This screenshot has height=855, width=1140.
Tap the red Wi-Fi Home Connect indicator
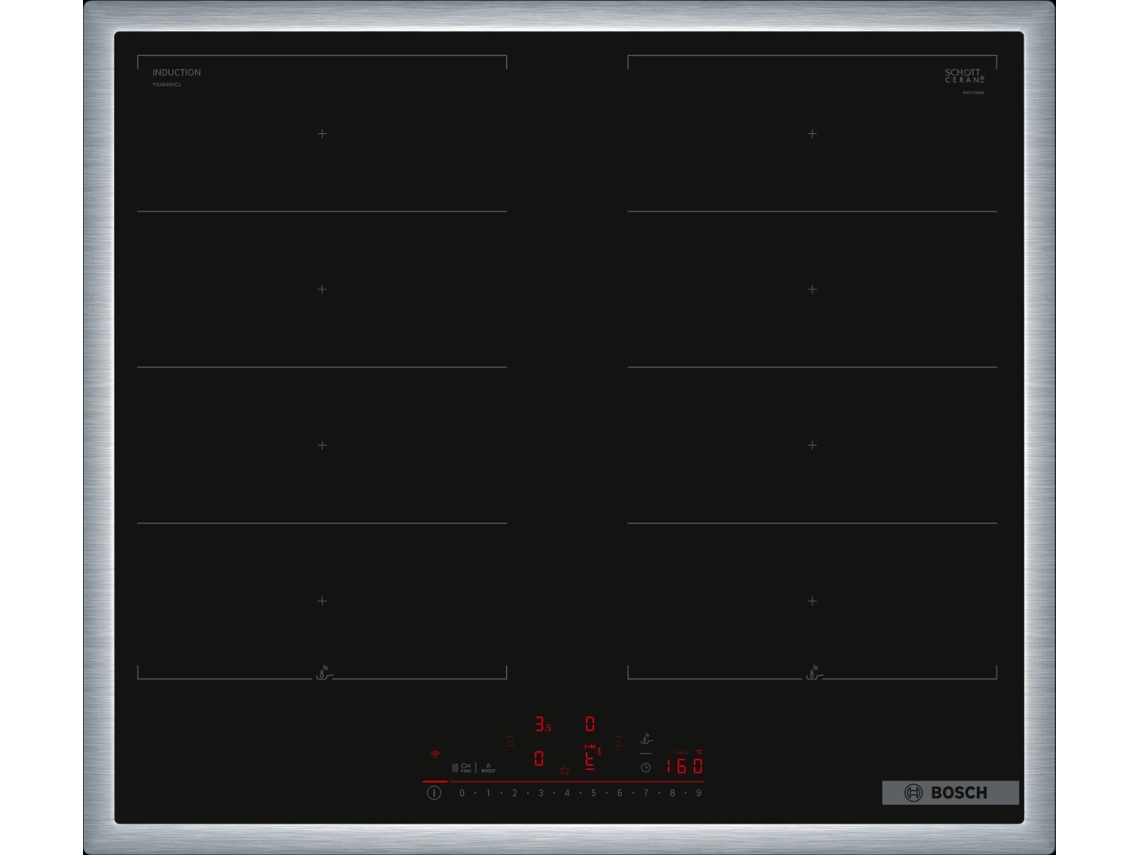(x=435, y=754)
